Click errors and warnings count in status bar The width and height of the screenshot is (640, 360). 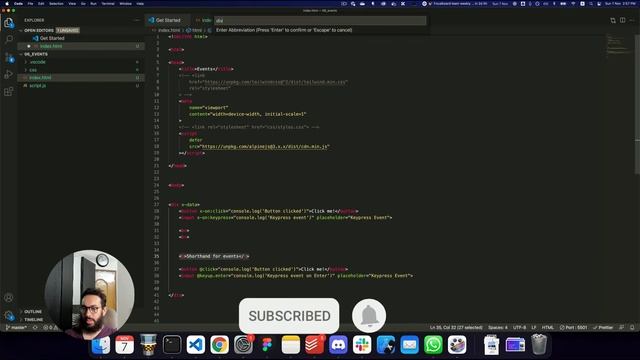51,327
